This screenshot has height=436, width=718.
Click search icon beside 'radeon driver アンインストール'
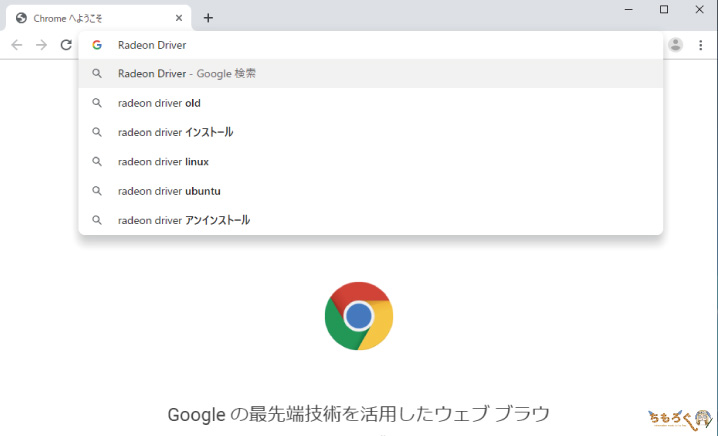[97, 220]
